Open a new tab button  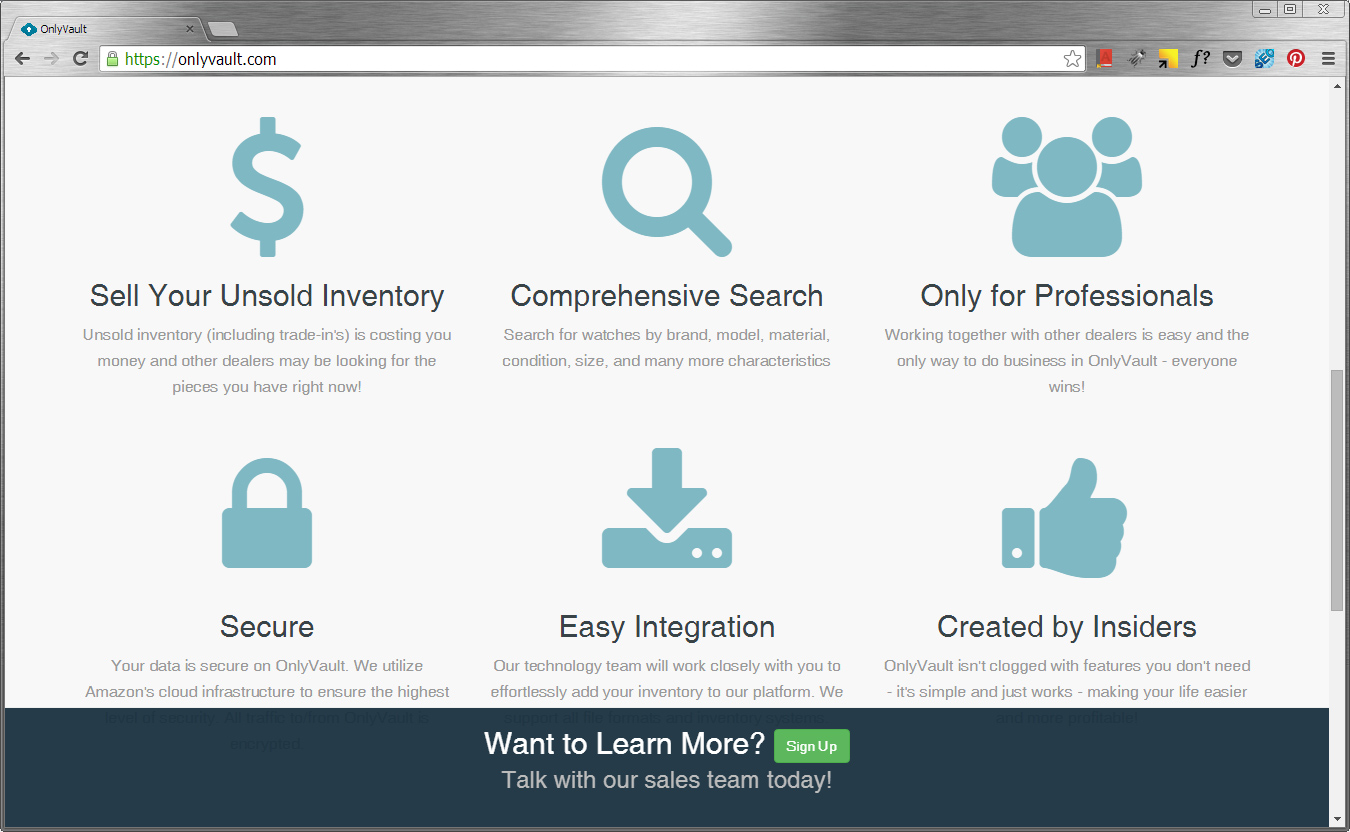pos(222,29)
